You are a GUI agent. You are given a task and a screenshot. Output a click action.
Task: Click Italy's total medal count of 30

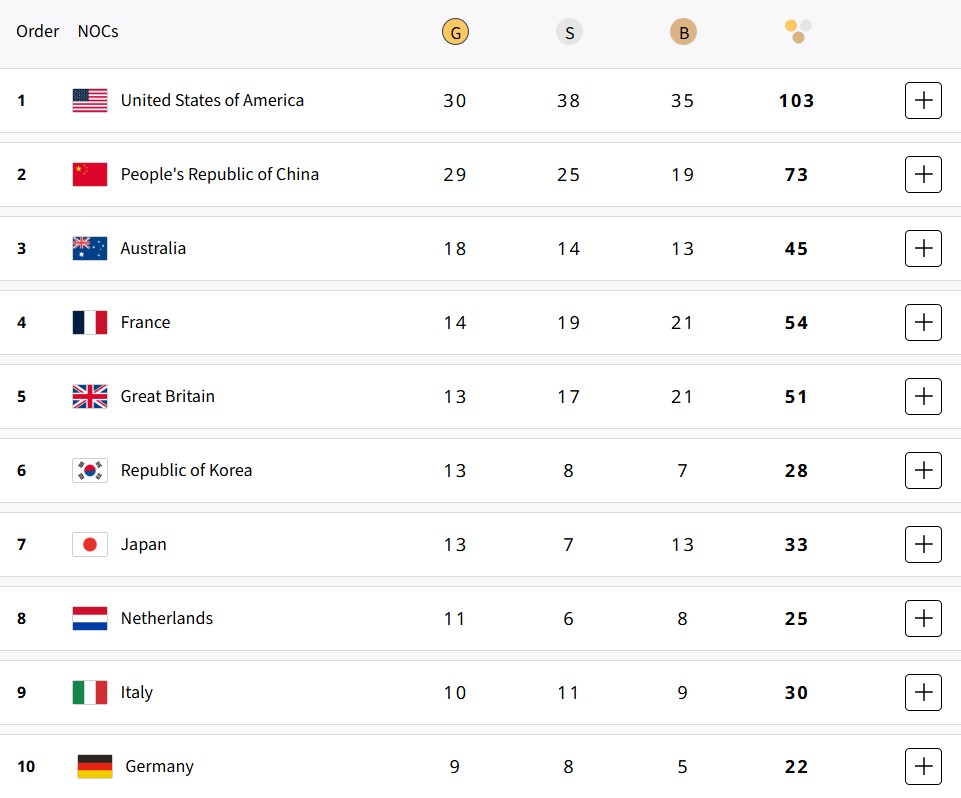[x=796, y=692]
